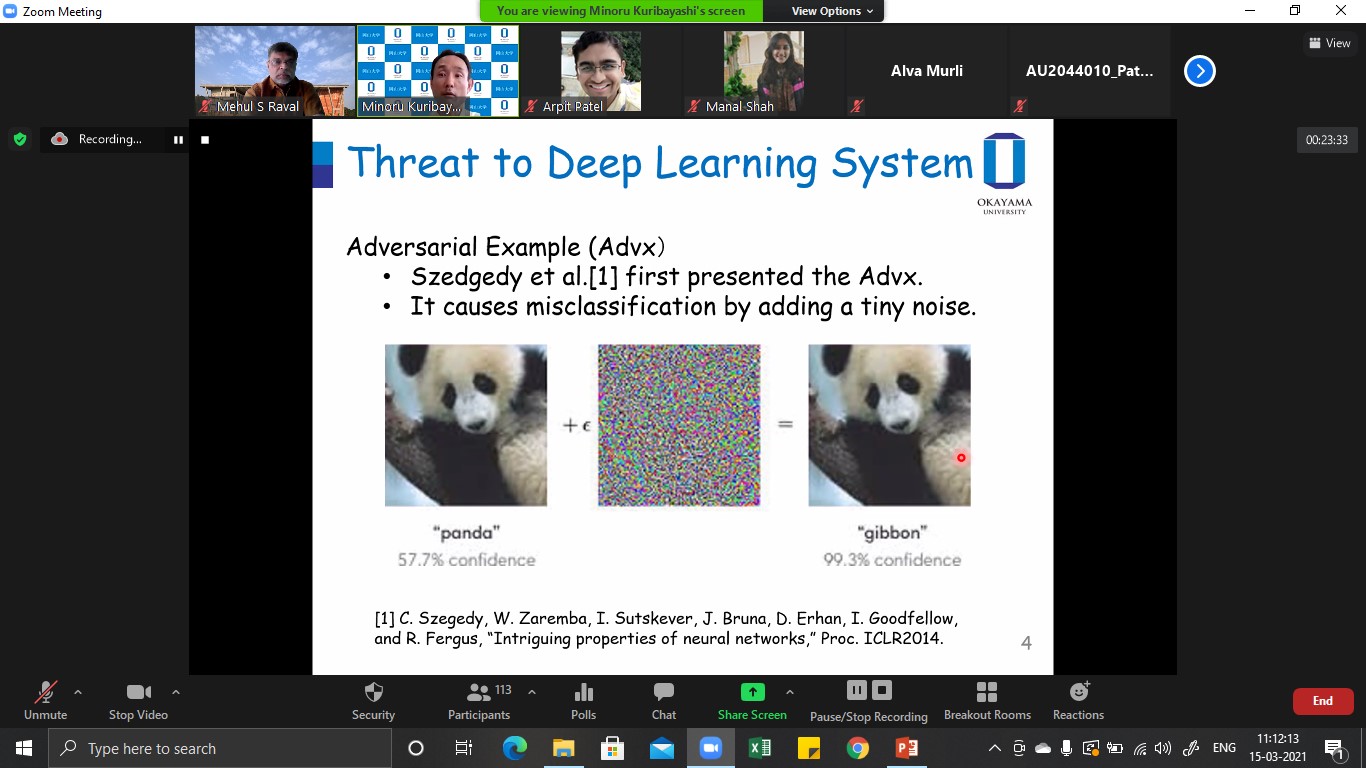Show next participants with blue arrow
1366x768 pixels.
point(1199,71)
